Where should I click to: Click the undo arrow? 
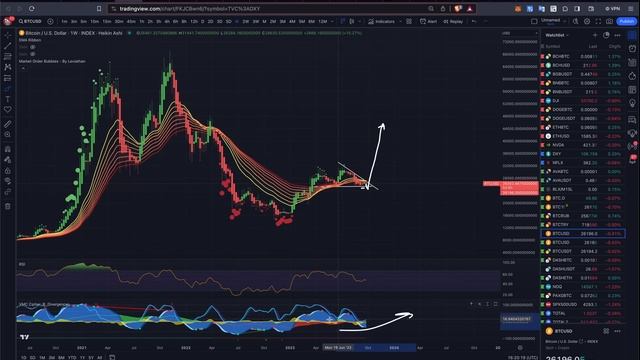tap(474, 21)
